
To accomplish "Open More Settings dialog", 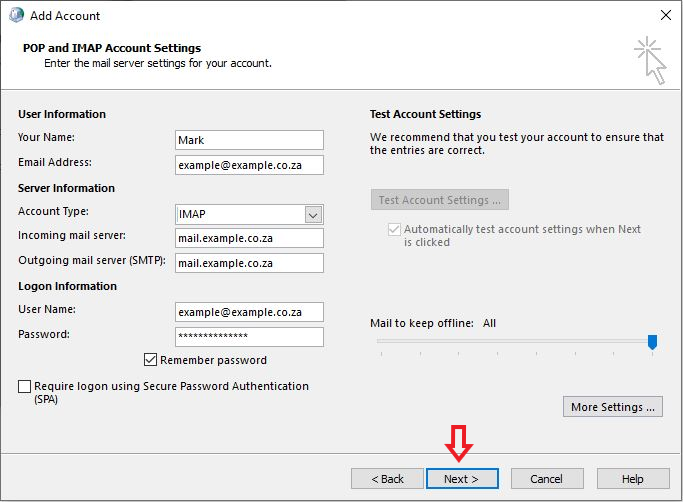I will point(613,407).
